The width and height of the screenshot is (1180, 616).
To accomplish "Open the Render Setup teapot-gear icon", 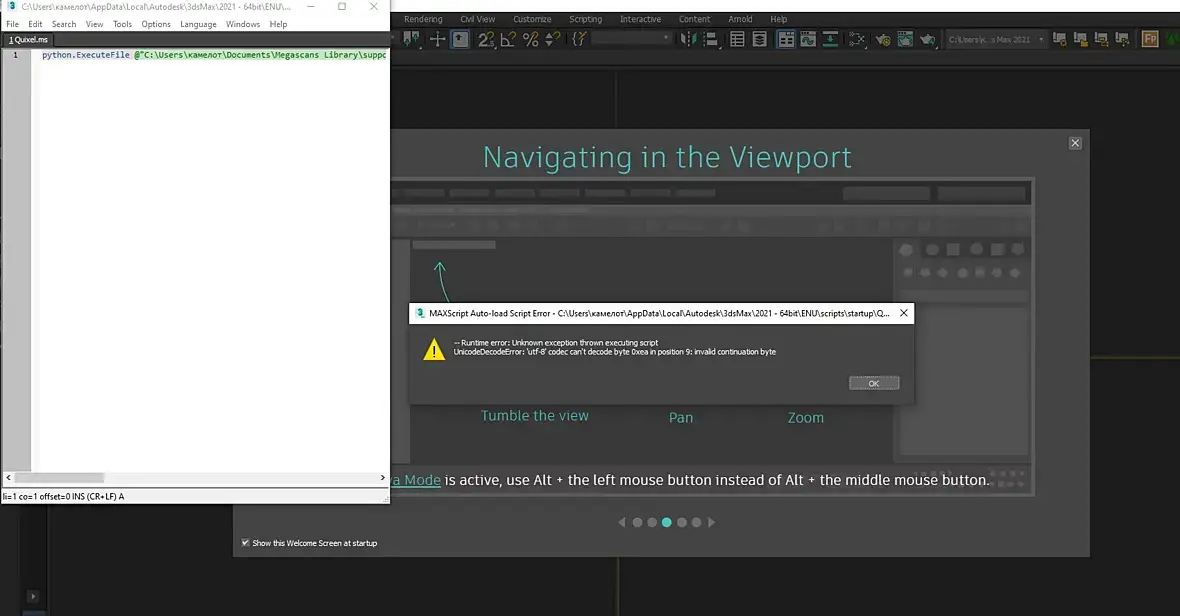I will tap(883, 39).
